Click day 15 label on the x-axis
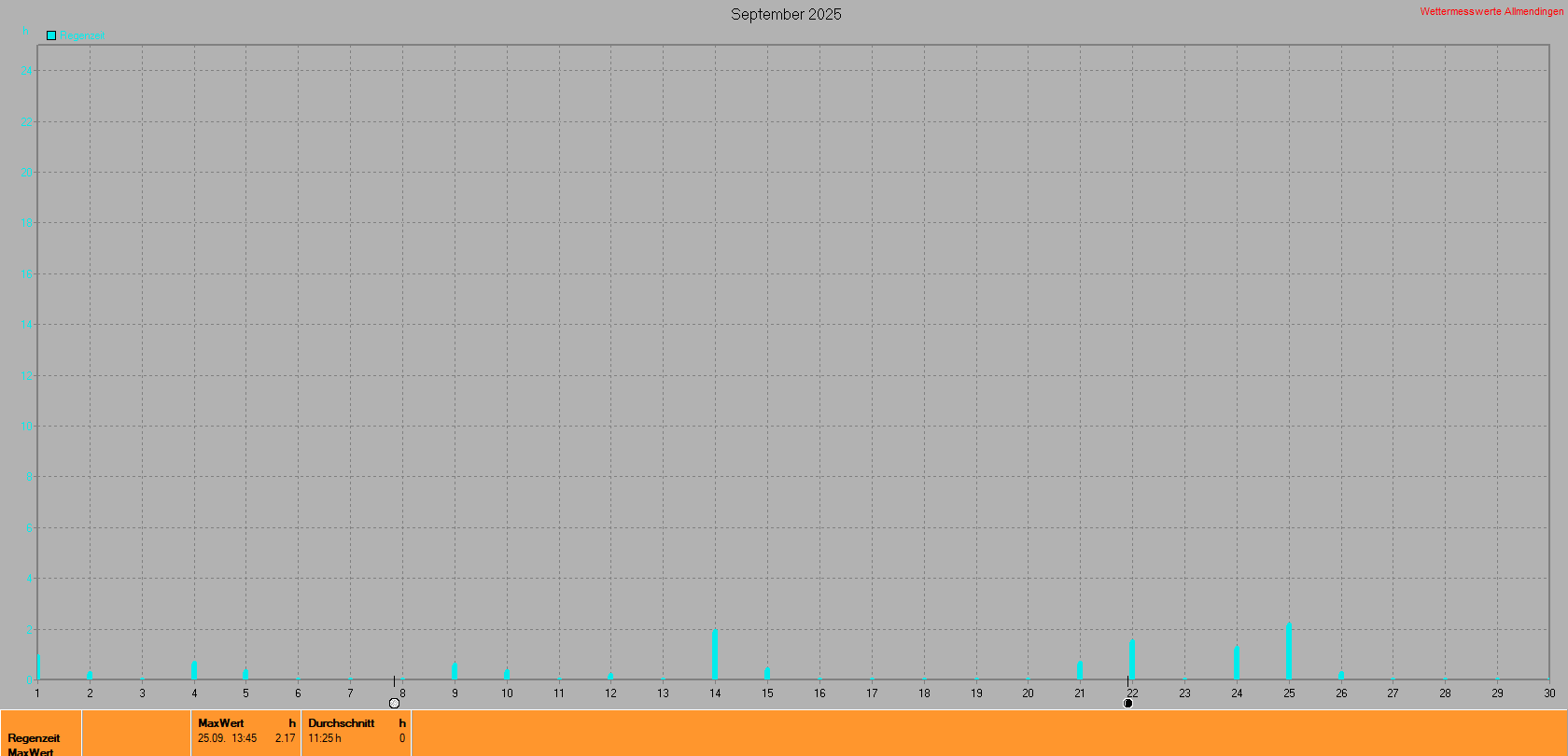This screenshot has height=756, width=1568. coord(767,693)
